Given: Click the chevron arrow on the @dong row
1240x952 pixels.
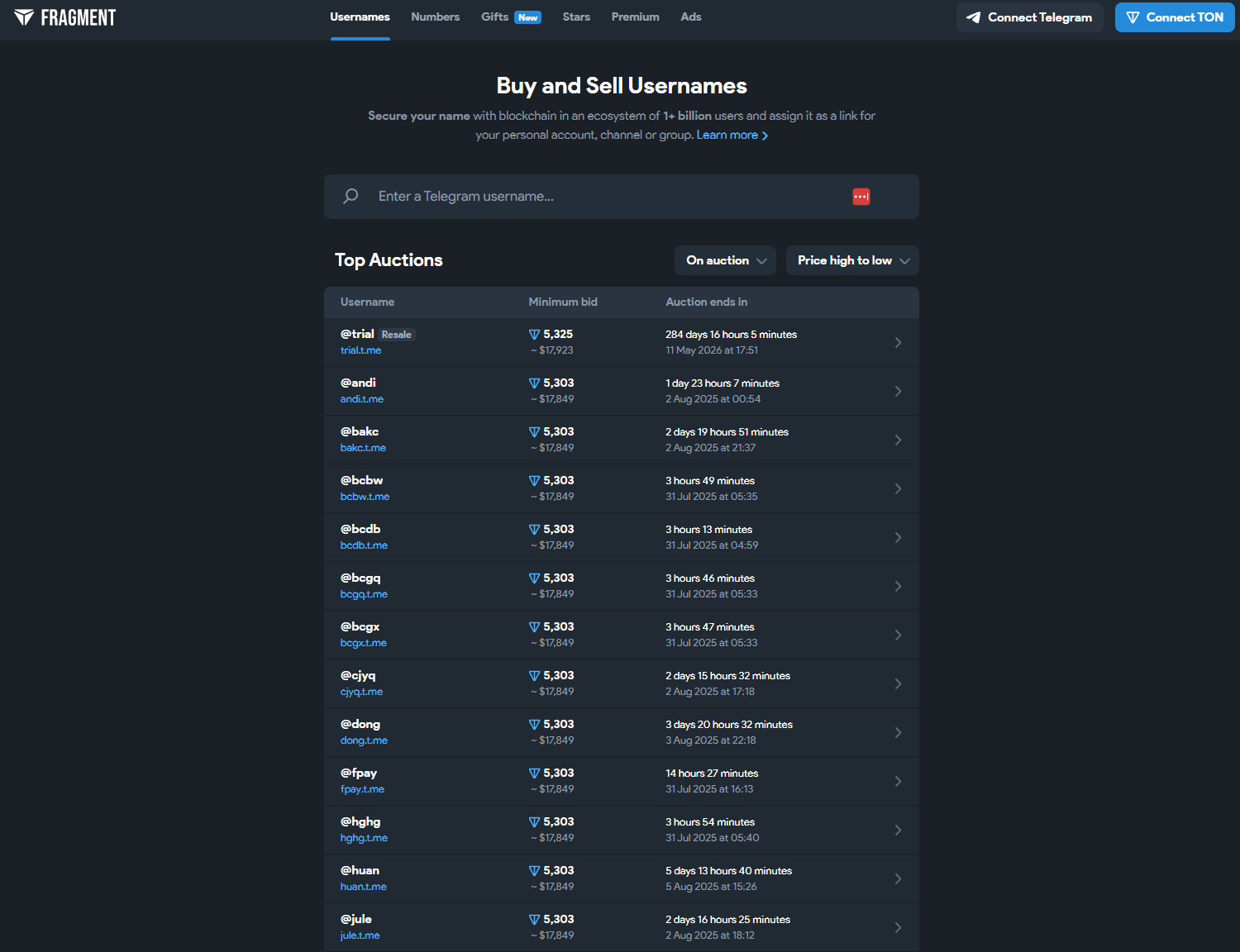Looking at the screenshot, I should coord(898,732).
